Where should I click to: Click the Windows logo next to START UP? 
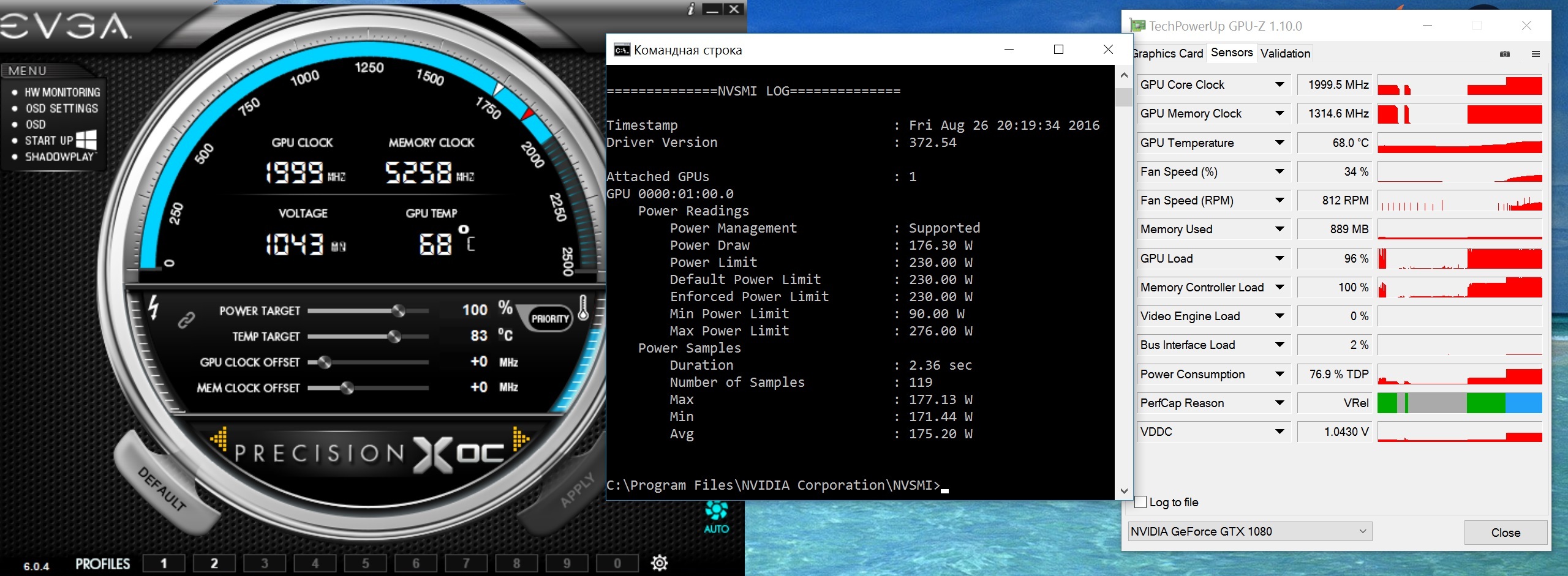coord(86,140)
